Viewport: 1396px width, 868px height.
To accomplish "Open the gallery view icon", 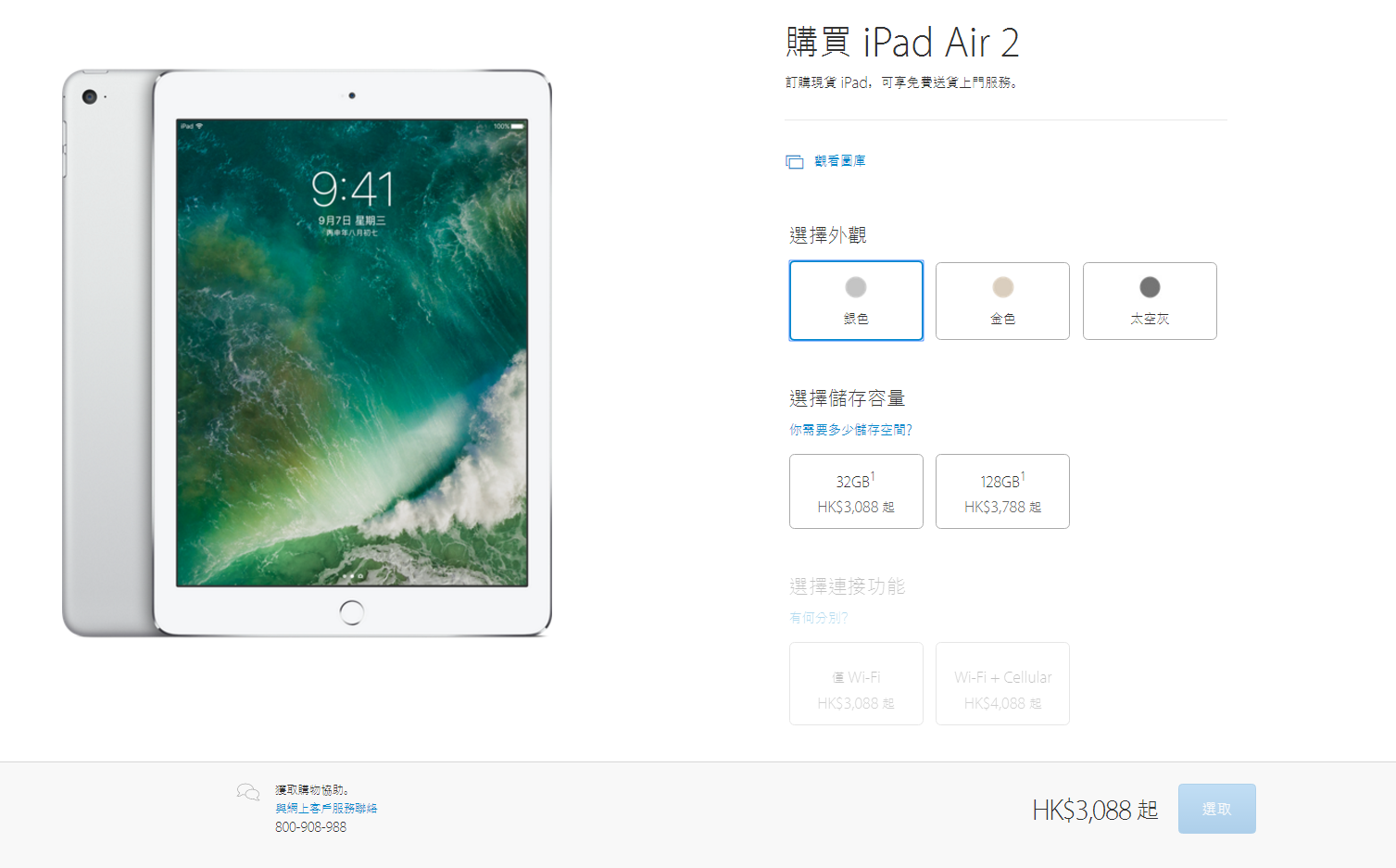I will tap(794, 162).
